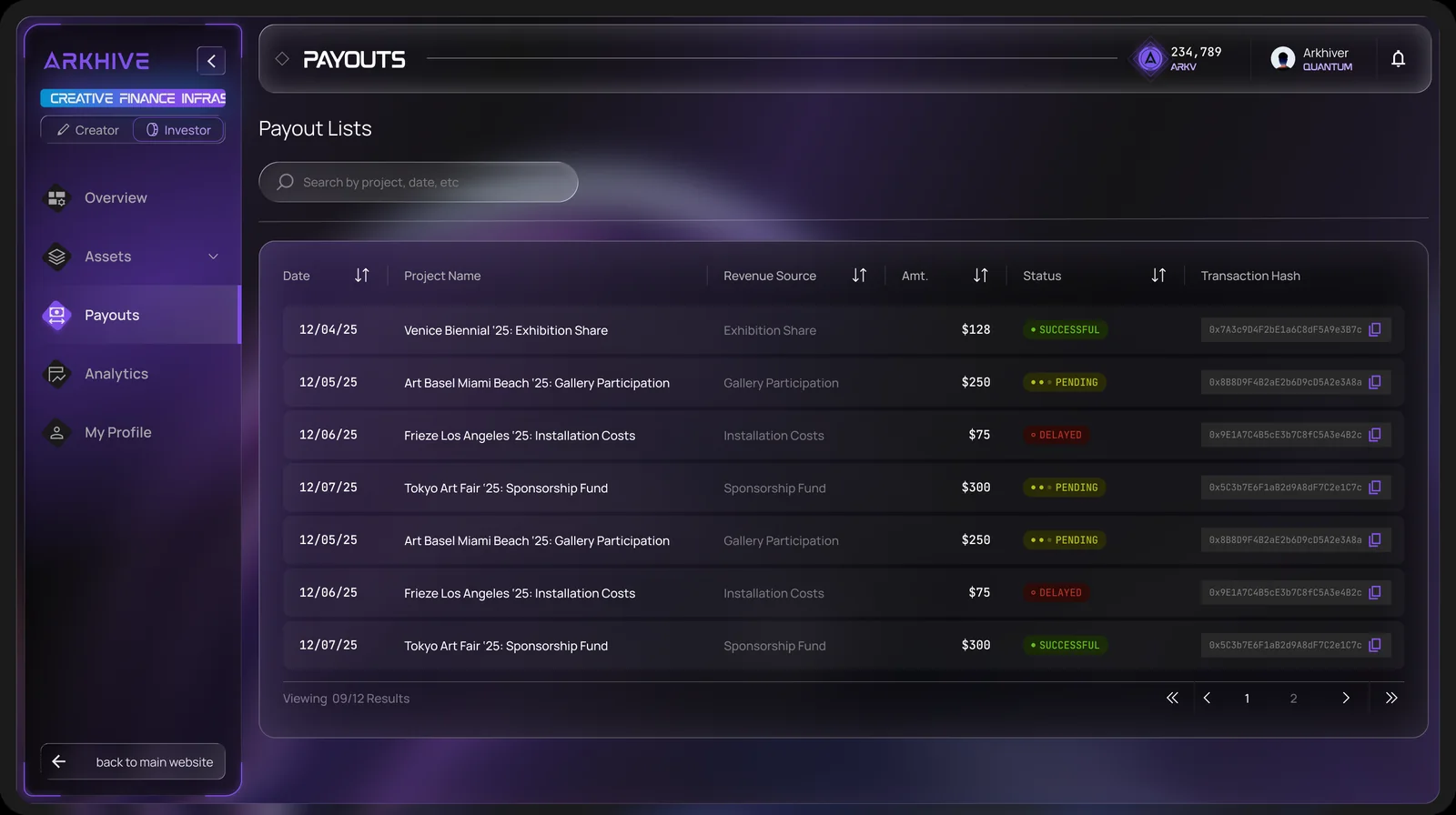Click the 12/04/25 date cell
Viewport: 1456px width, 815px height.
pos(329,329)
